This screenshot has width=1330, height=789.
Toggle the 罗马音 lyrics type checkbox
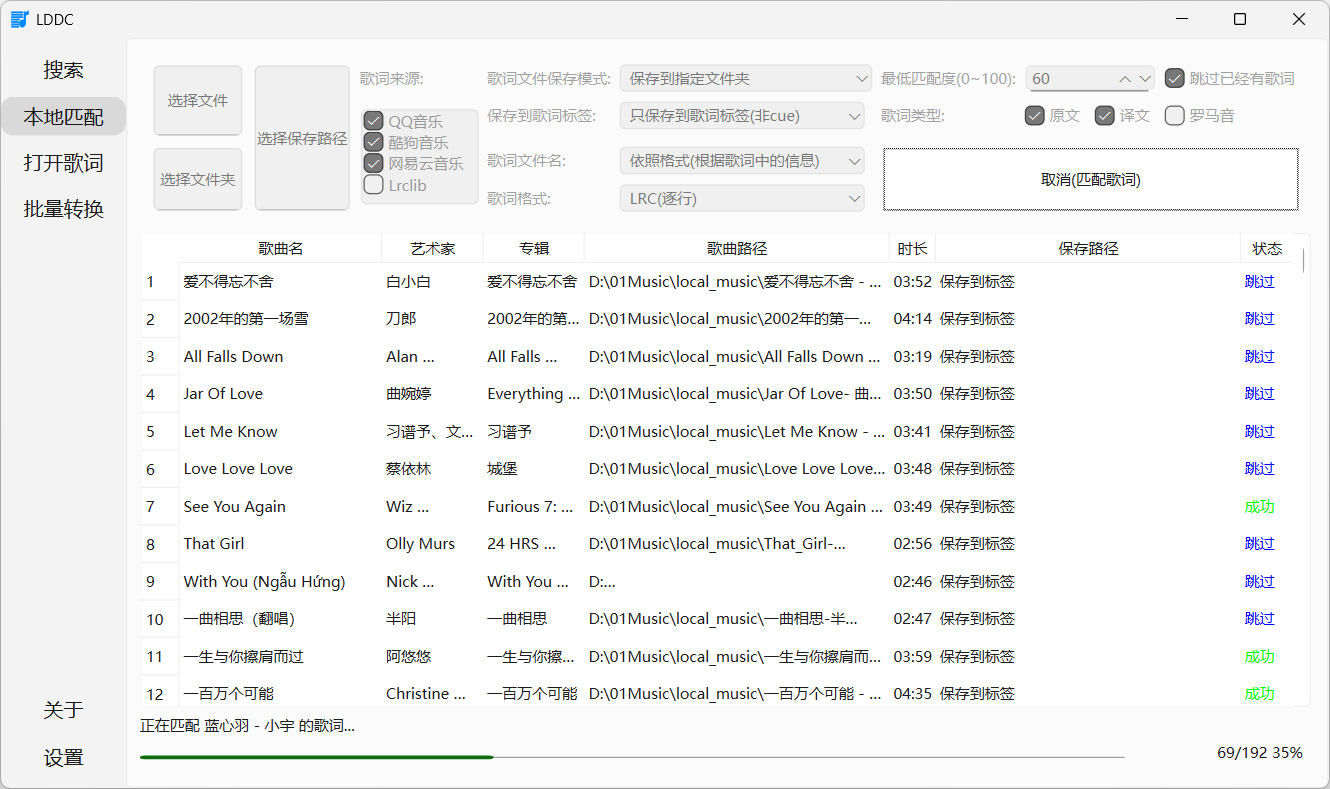point(1175,116)
